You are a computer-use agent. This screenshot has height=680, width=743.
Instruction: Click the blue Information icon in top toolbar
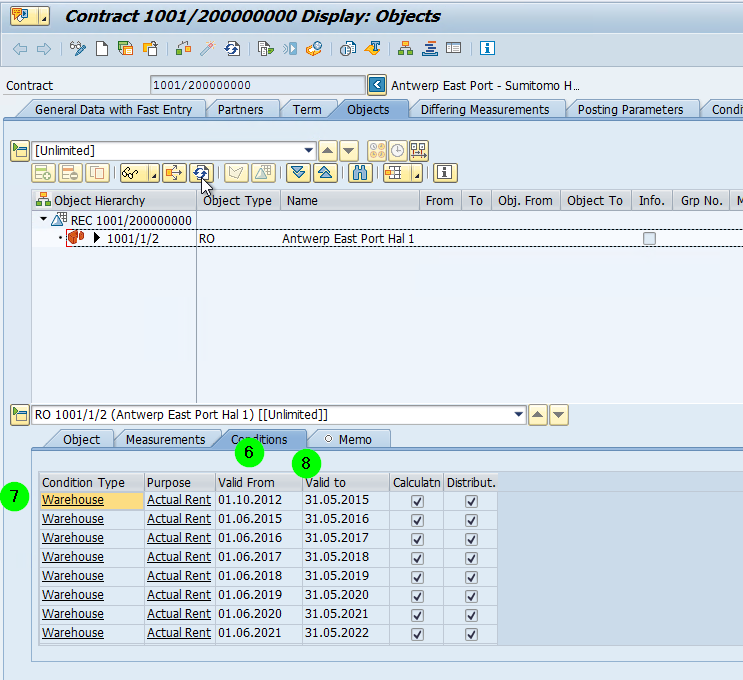click(x=487, y=48)
